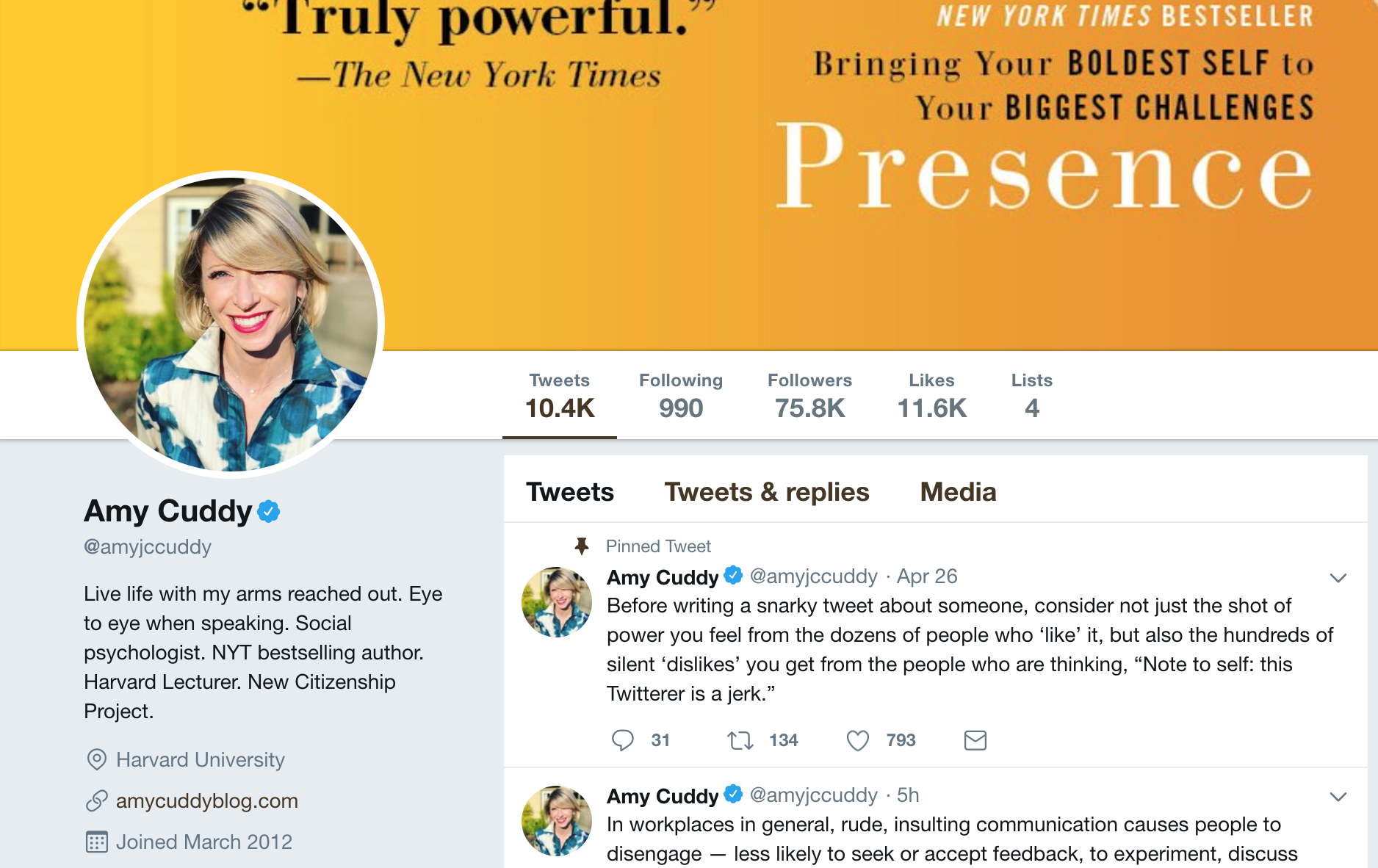Screen dimensions: 1378x868
Task: Visit the amycuddyblog.com website link
Action: (x=207, y=800)
